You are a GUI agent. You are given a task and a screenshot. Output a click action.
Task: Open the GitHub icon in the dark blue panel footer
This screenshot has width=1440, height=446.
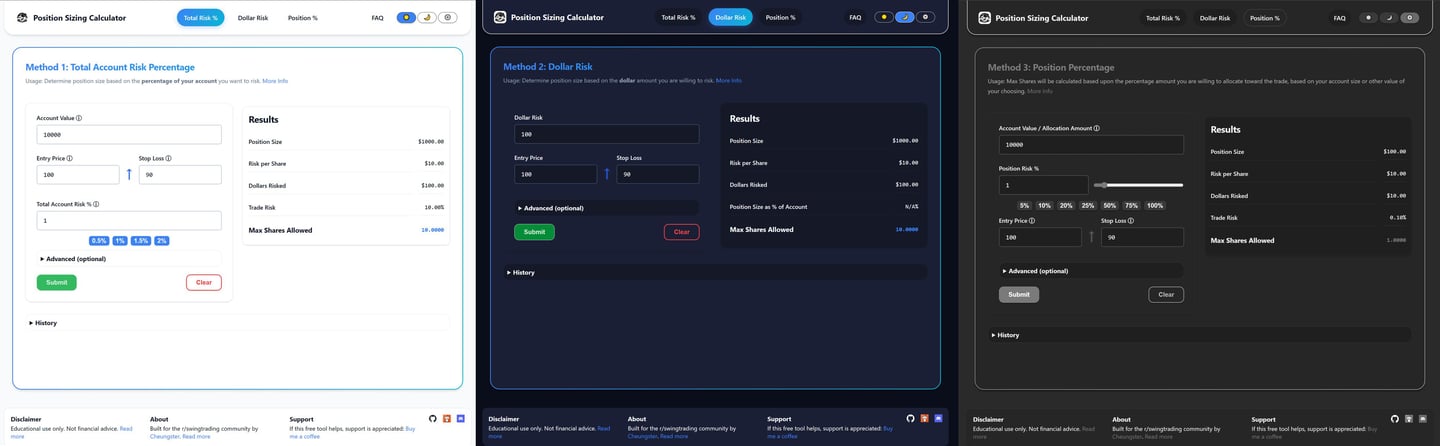[x=911, y=418]
